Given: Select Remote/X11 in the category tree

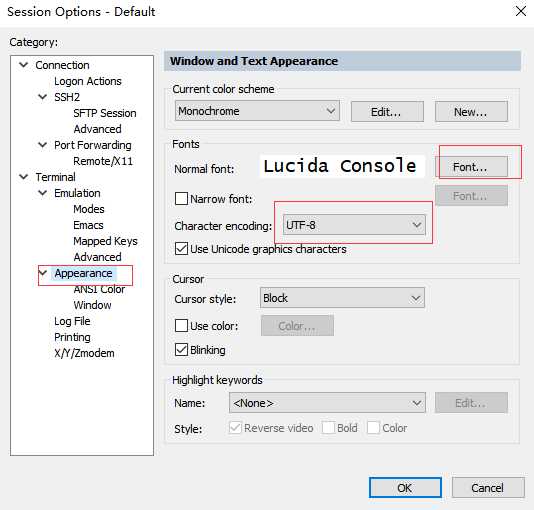Looking at the screenshot, I should (x=103, y=161).
